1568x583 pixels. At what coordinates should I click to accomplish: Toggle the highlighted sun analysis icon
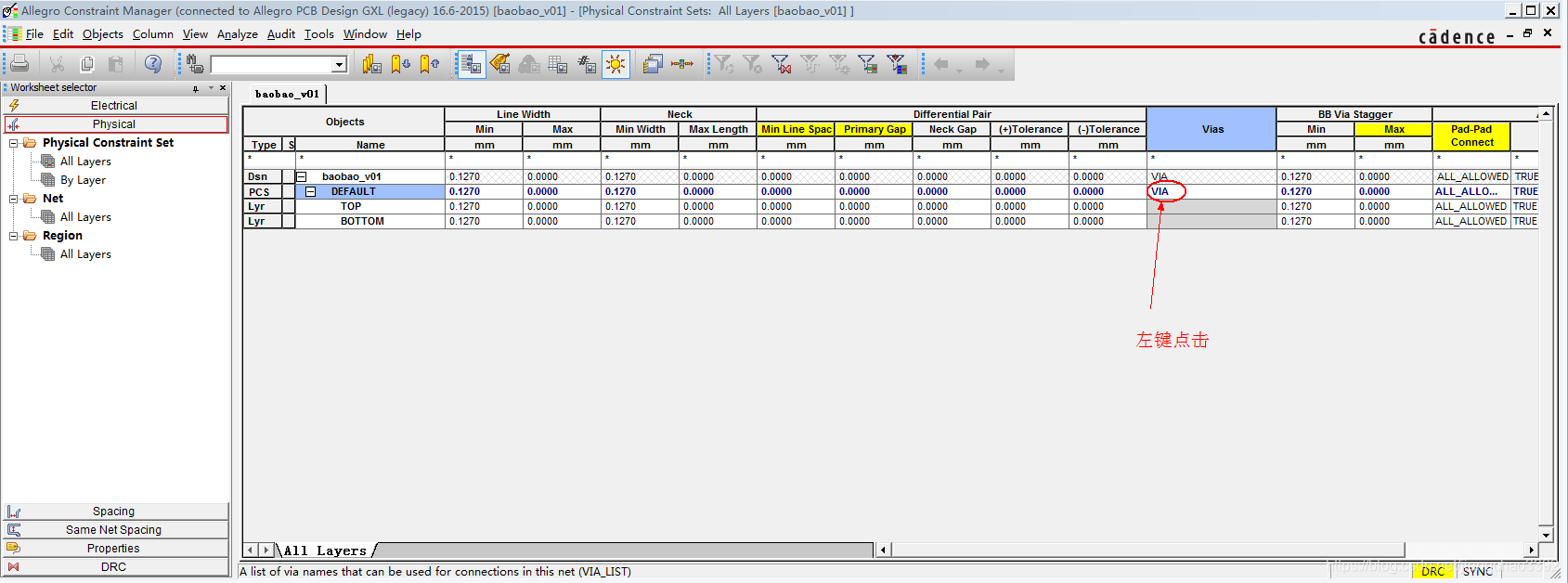616,64
